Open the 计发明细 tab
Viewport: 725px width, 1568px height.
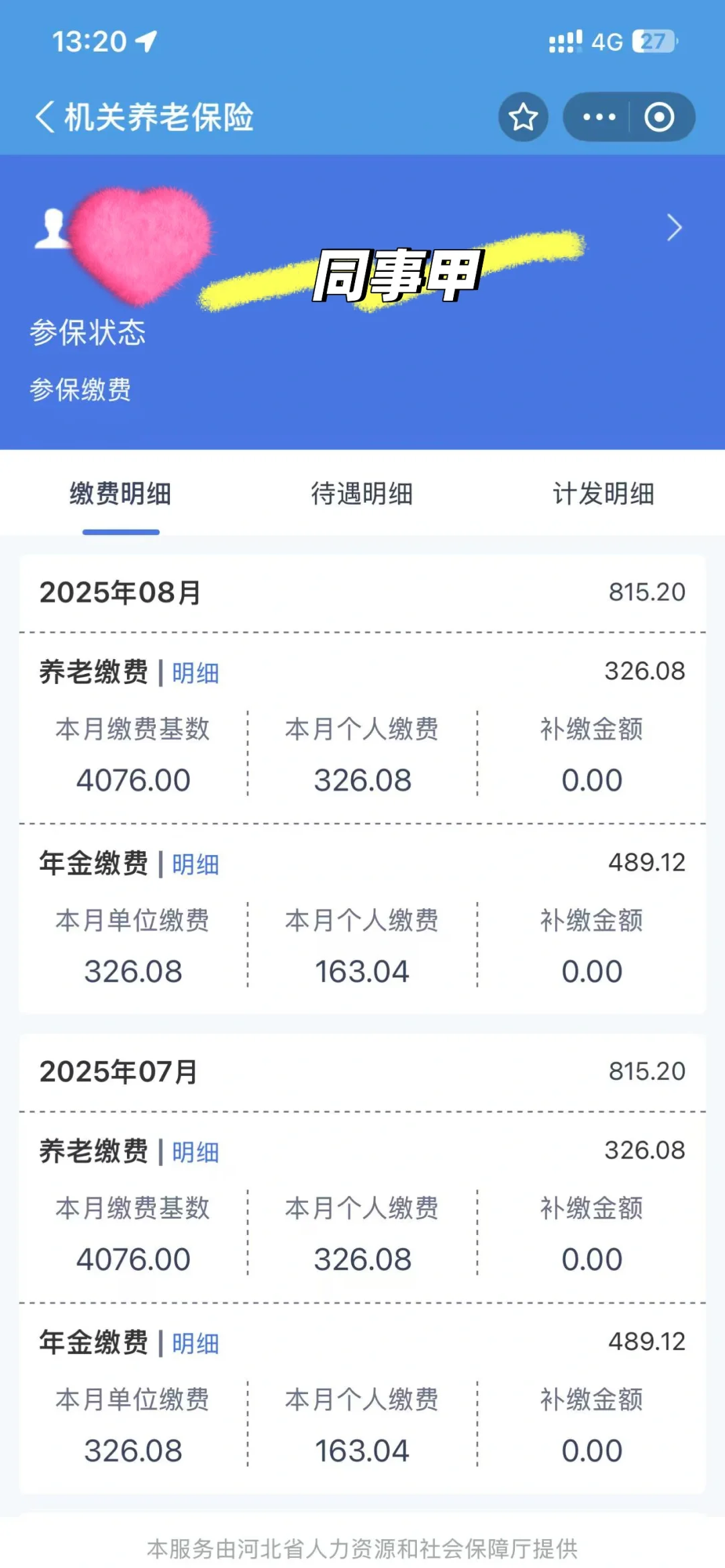(603, 493)
